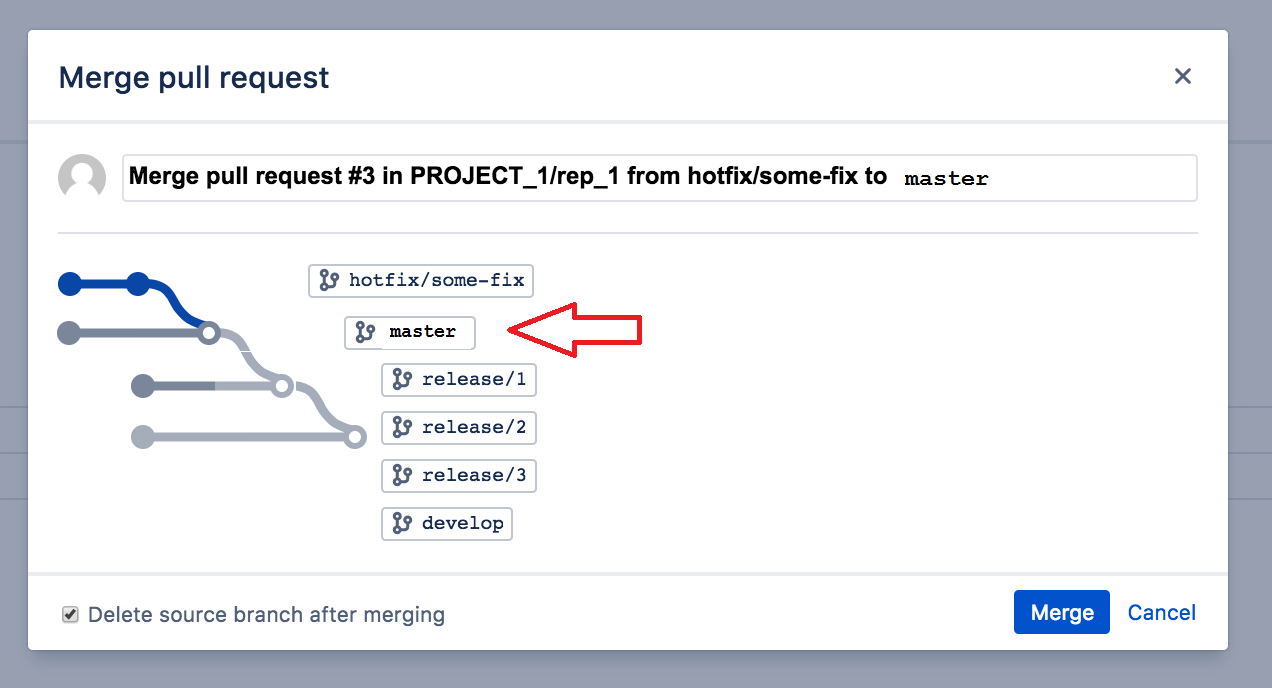Close the Merge pull request dialog
Viewport: 1272px width, 688px height.
(x=1183, y=76)
